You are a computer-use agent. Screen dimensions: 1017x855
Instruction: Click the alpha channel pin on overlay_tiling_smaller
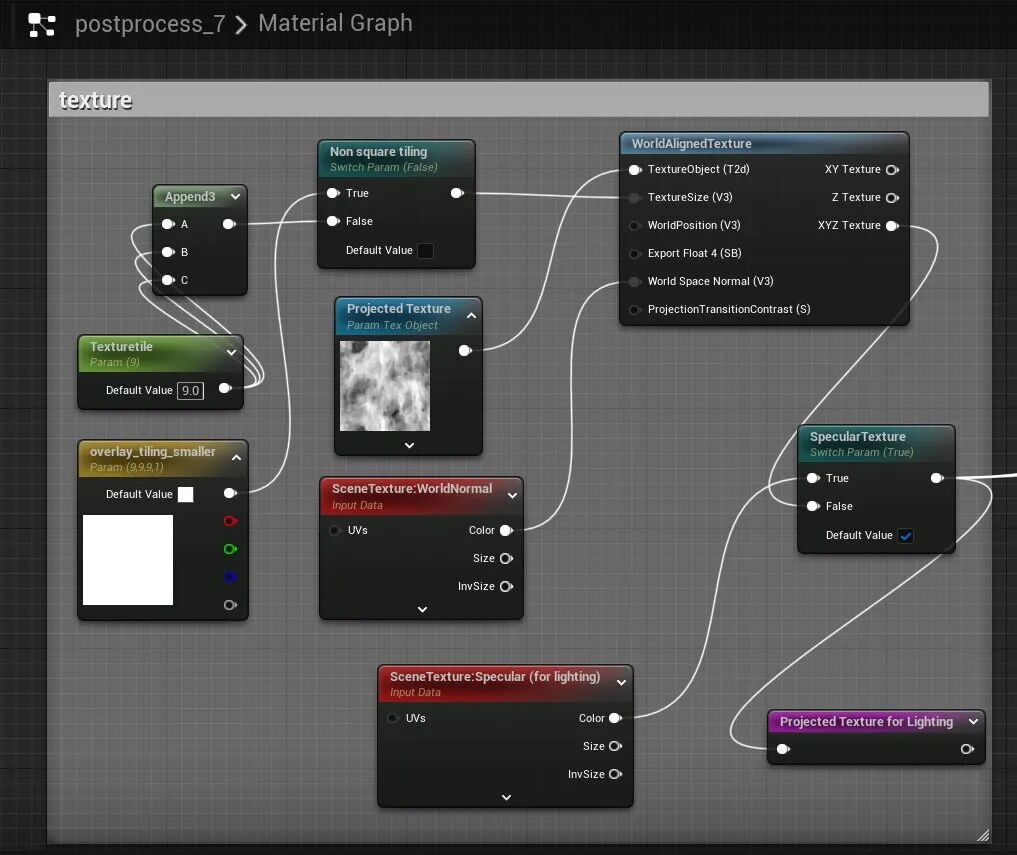[230, 605]
